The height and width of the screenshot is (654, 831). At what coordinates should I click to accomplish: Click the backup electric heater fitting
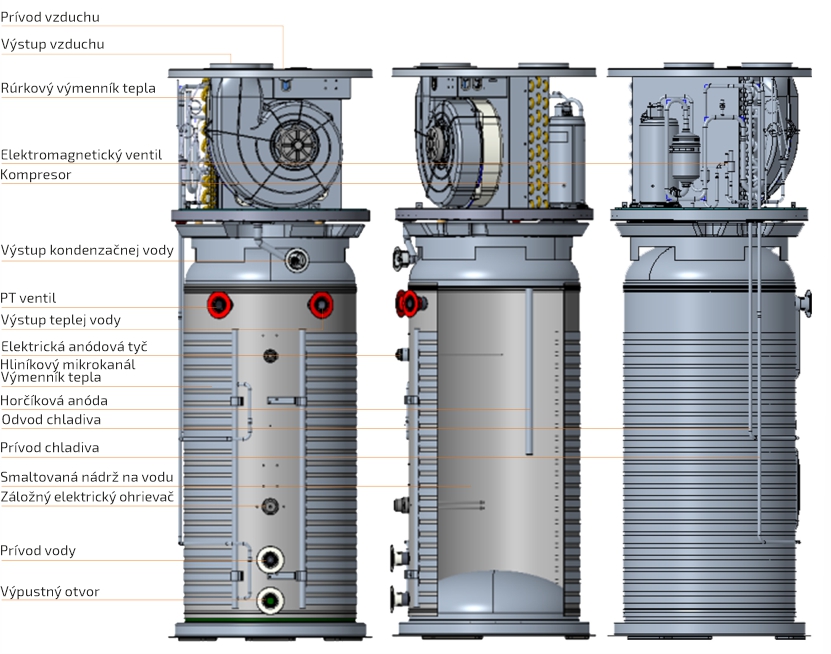coord(270,506)
